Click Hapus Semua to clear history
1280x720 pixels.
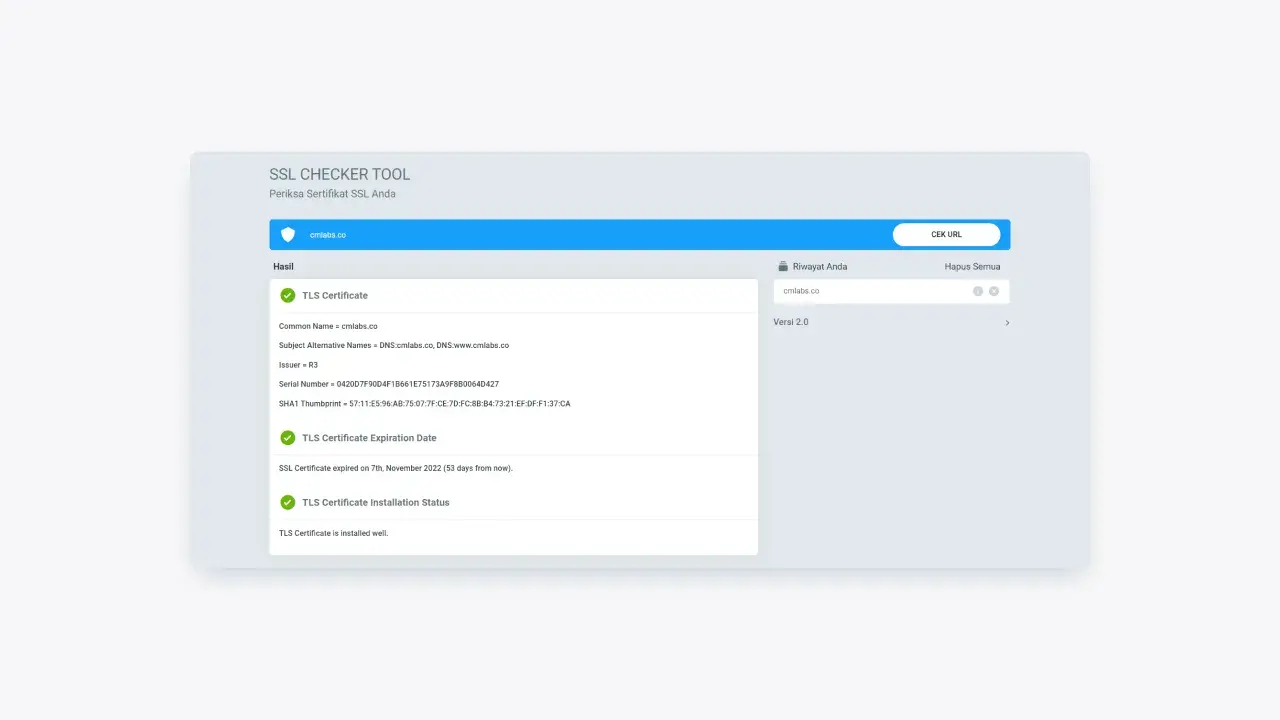pyautogui.click(x=972, y=267)
